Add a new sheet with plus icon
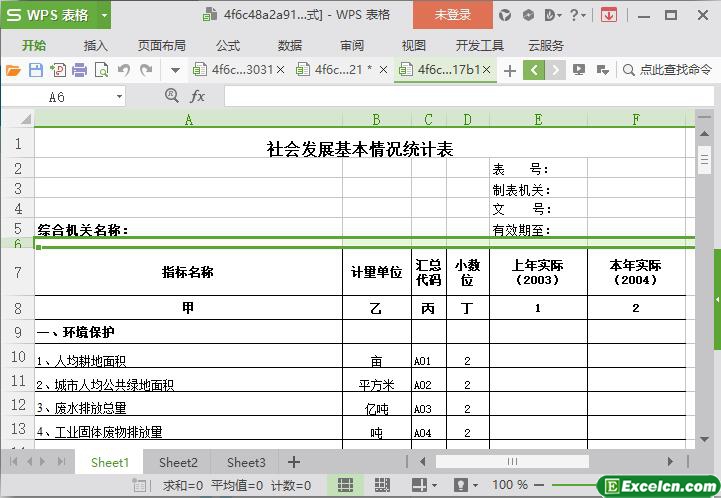 tap(294, 462)
